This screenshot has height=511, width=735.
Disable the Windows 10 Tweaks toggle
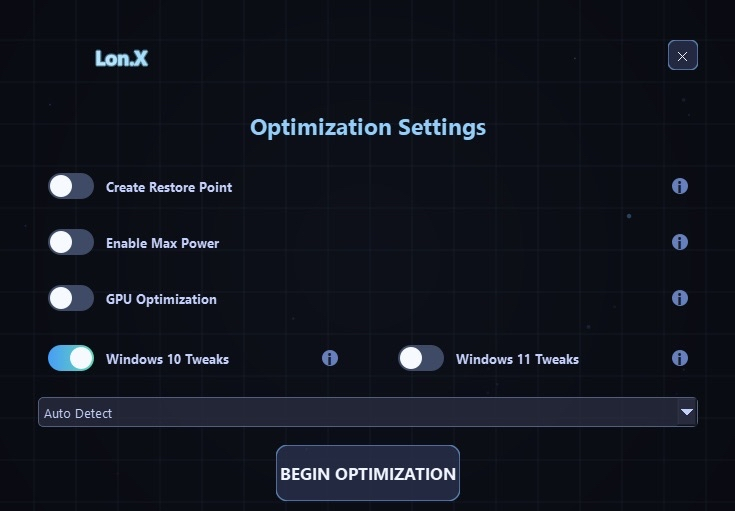click(x=71, y=358)
